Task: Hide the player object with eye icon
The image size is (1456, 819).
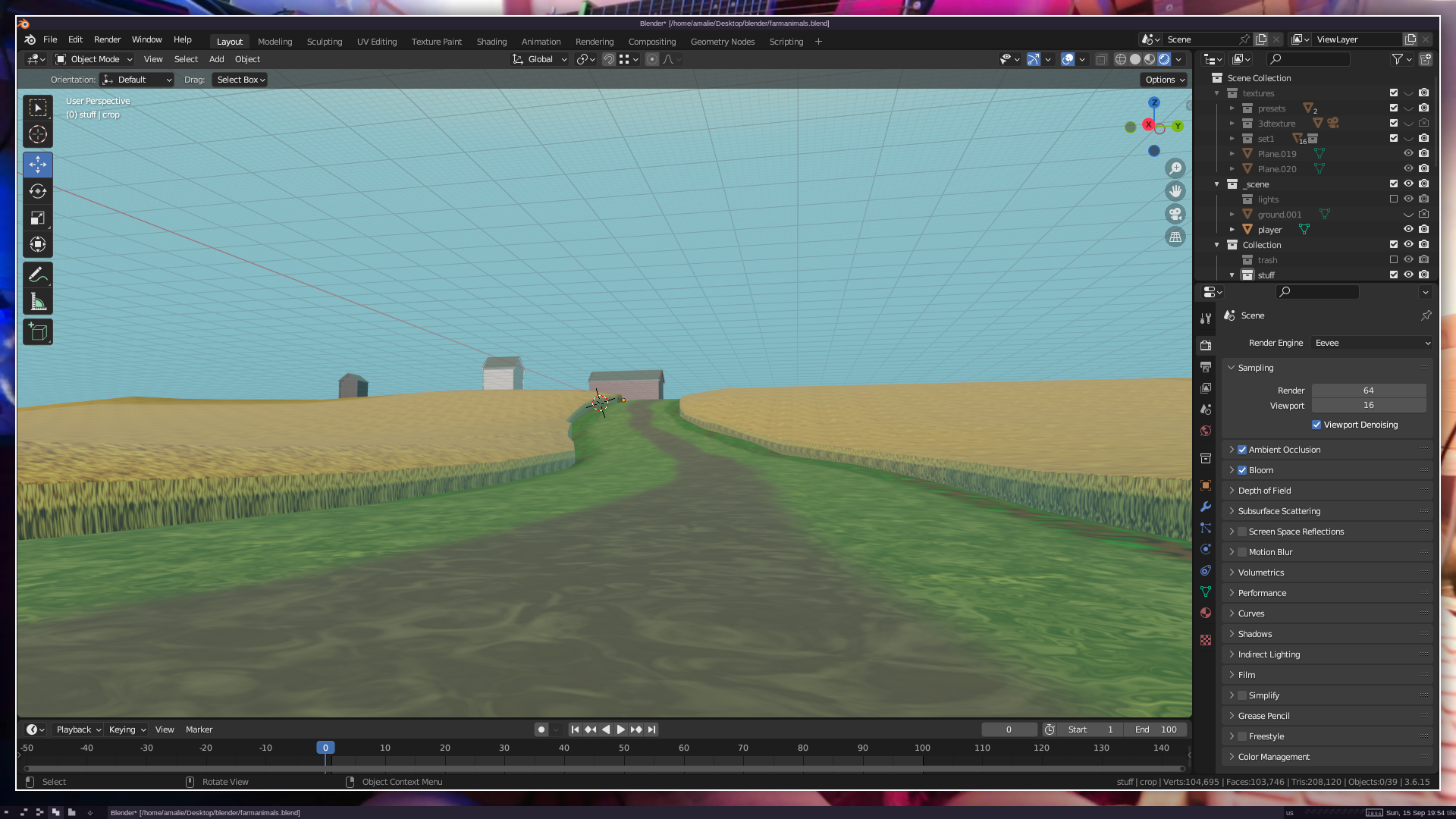Action: [1408, 229]
